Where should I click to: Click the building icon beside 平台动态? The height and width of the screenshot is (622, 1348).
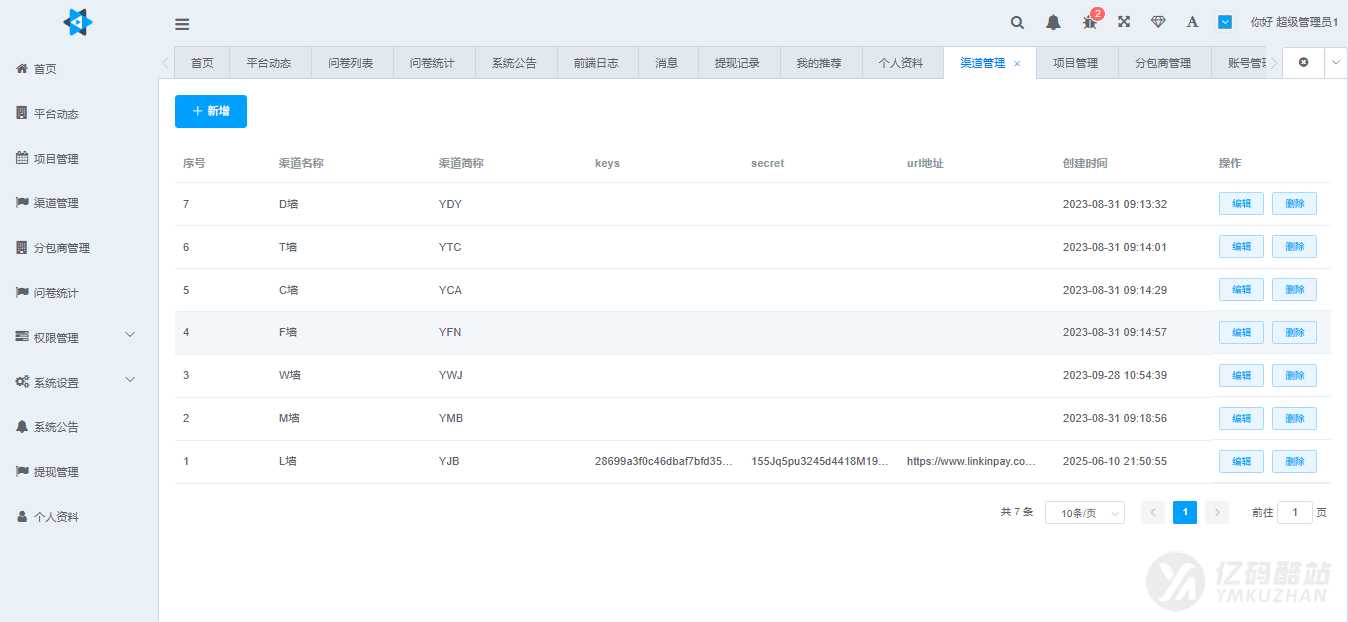[22, 113]
